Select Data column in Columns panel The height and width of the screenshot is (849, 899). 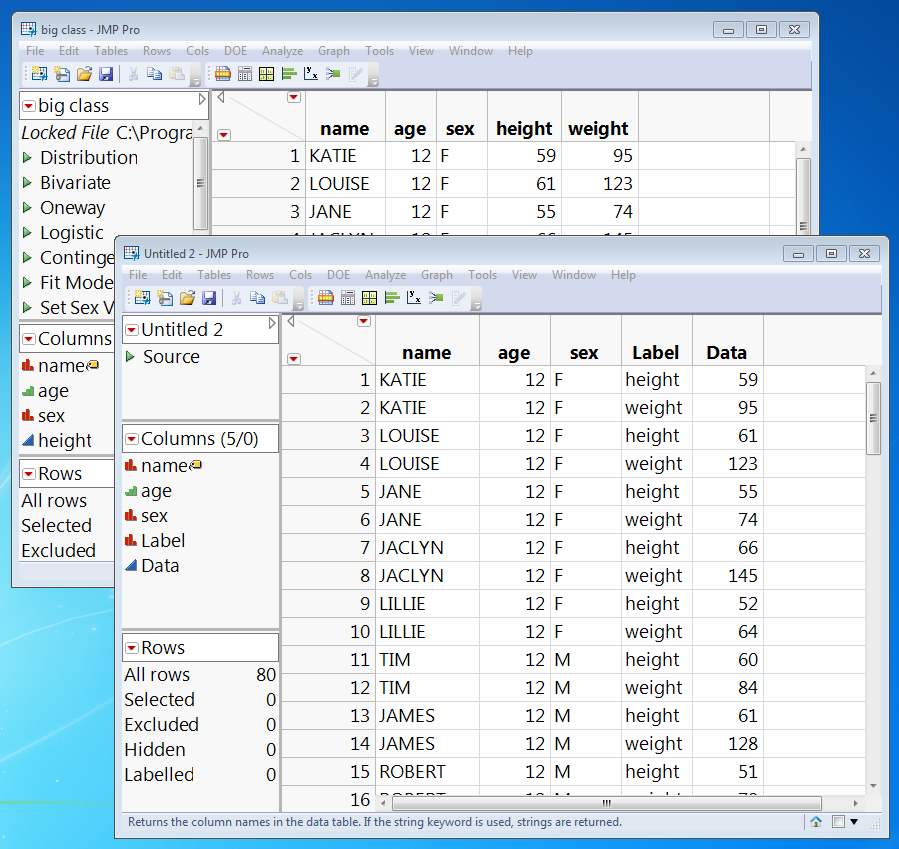pyautogui.click(x=160, y=566)
